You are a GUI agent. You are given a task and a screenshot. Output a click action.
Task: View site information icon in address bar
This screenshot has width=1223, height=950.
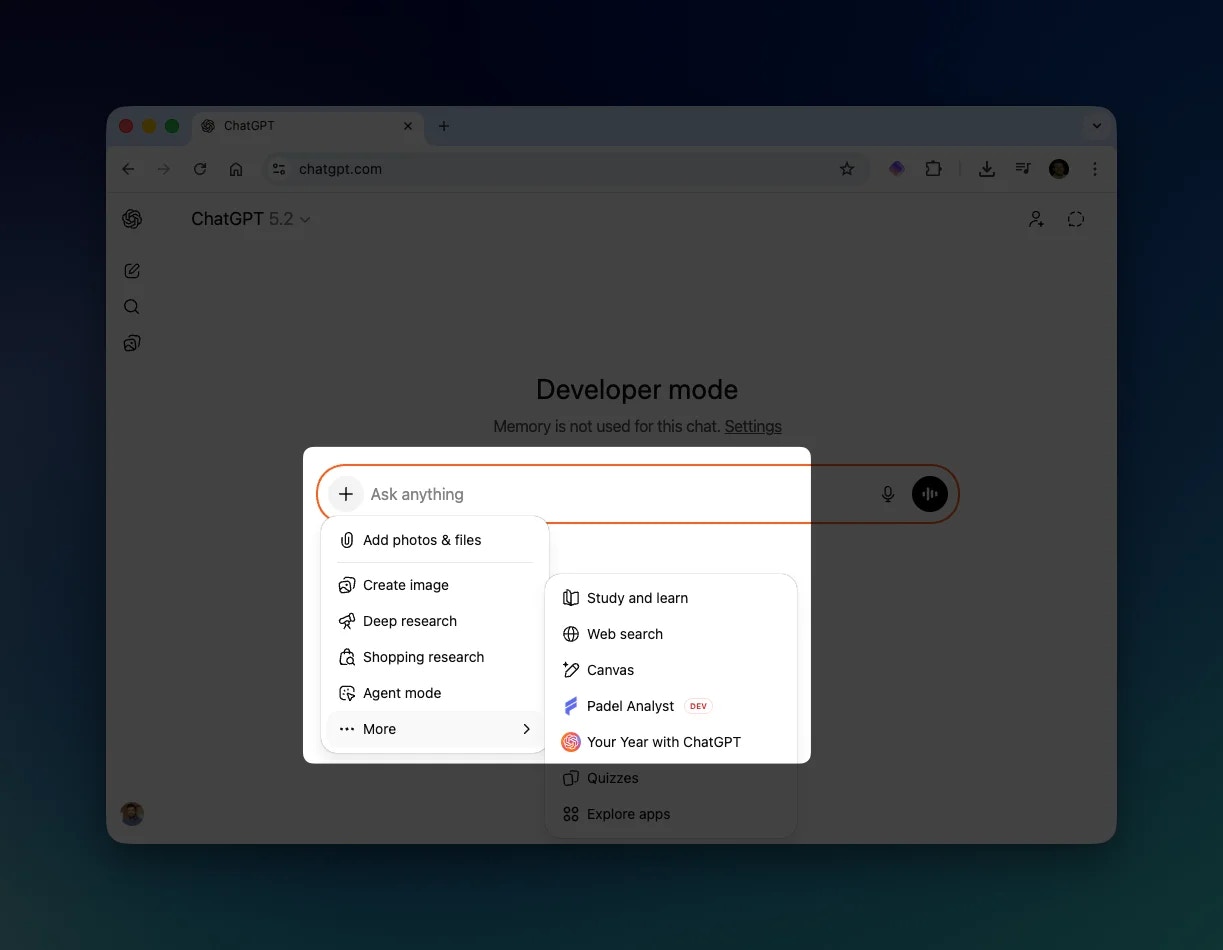[x=279, y=169]
